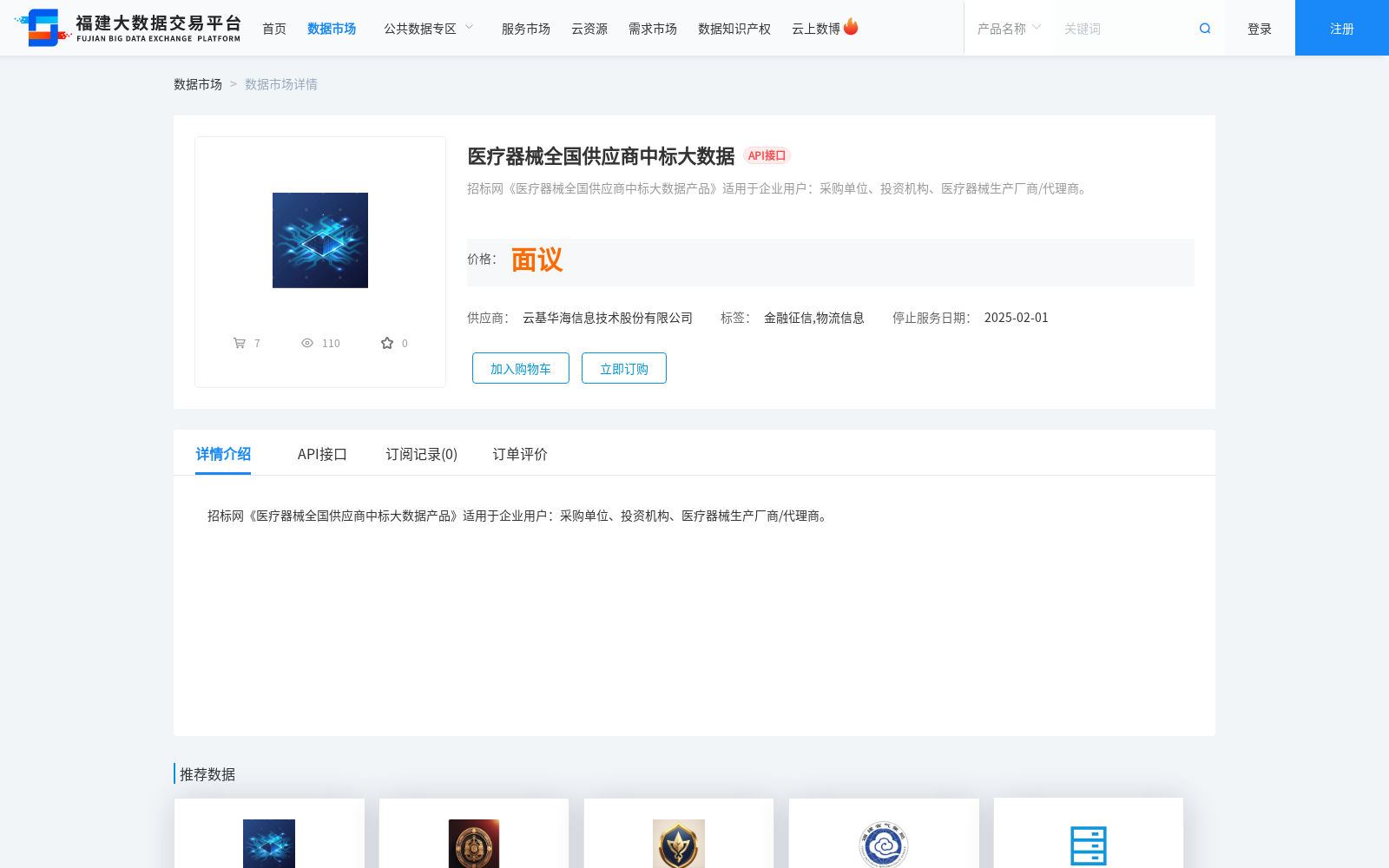This screenshot has width=1389, height=868.
Task: Switch to the 订单评价 tab
Action: (520, 454)
